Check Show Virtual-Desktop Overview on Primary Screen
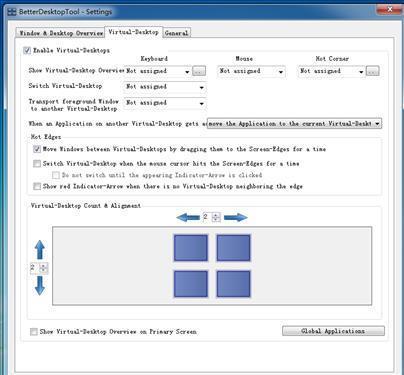404x375 pixels. (x=34, y=332)
